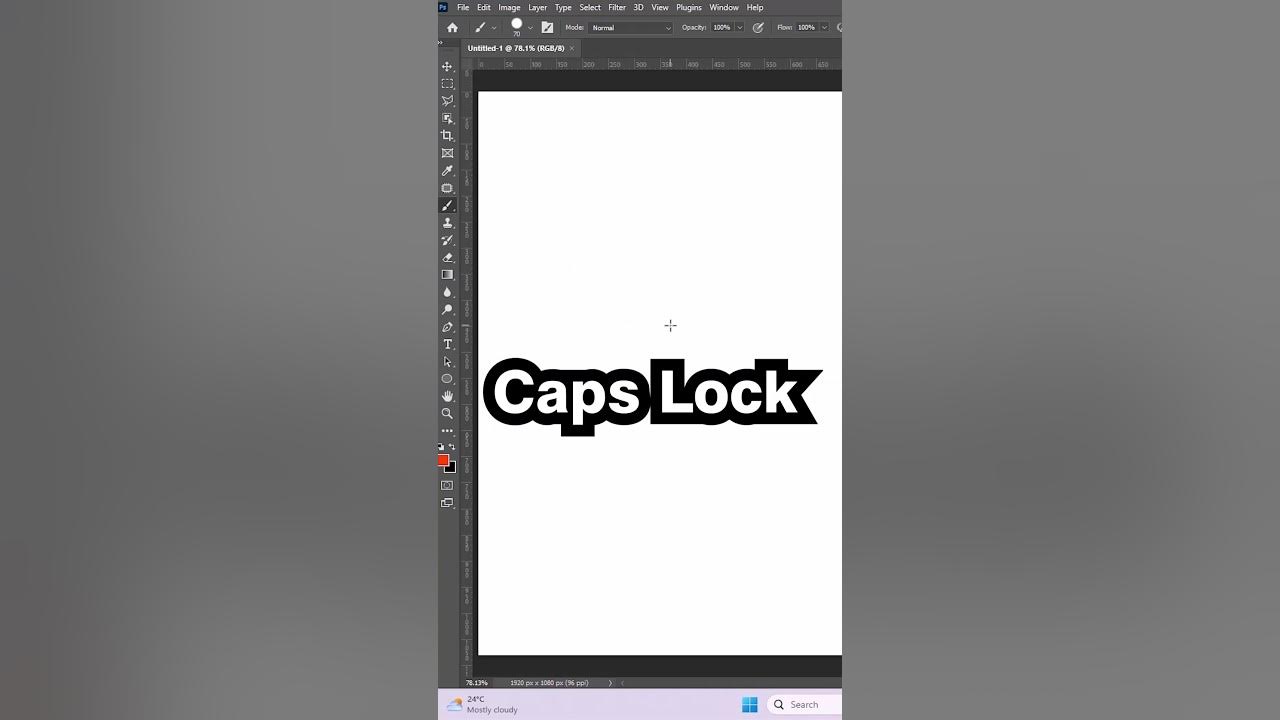This screenshot has height=720, width=1280.
Task: Open the Plugins menu
Action: pyautogui.click(x=689, y=7)
